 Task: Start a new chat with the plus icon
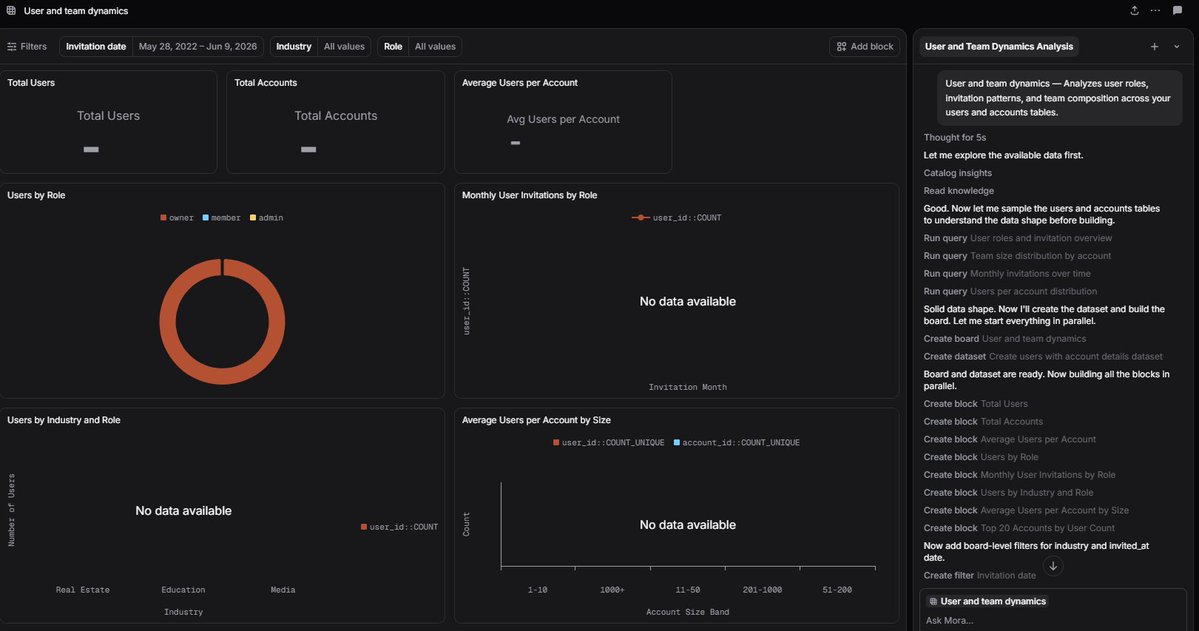pos(1154,47)
